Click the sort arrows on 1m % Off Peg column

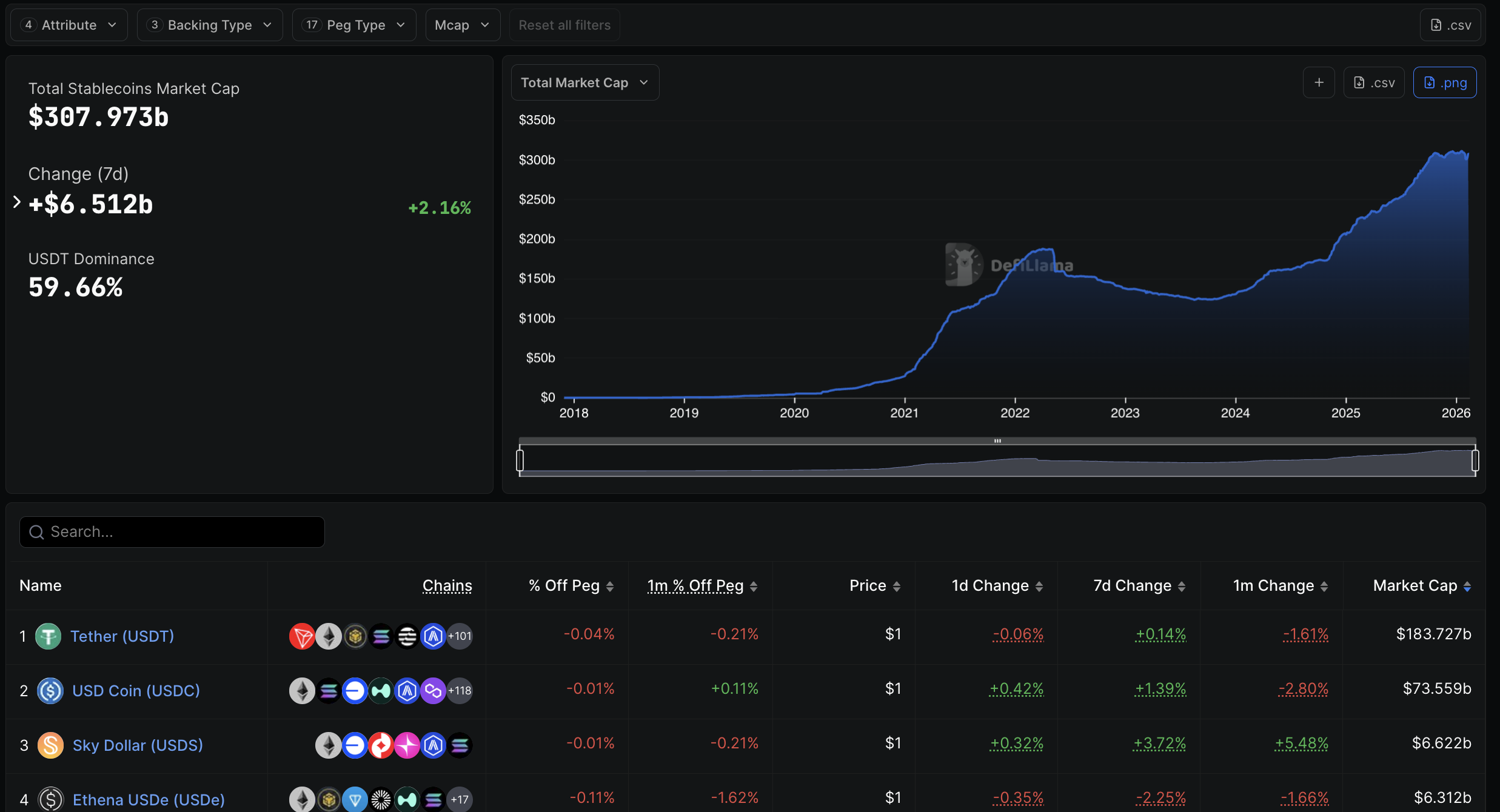pyautogui.click(x=754, y=587)
